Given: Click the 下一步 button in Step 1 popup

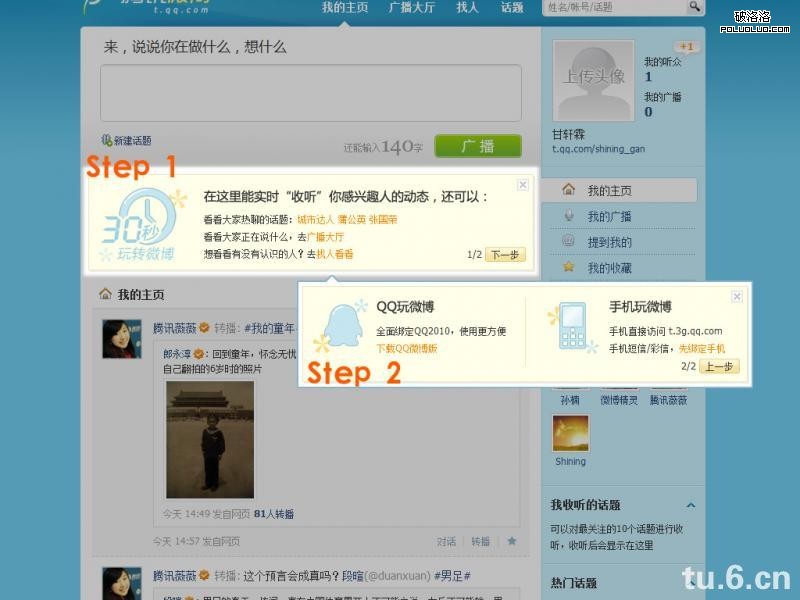Looking at the screenshot, I should click(505, 255).
